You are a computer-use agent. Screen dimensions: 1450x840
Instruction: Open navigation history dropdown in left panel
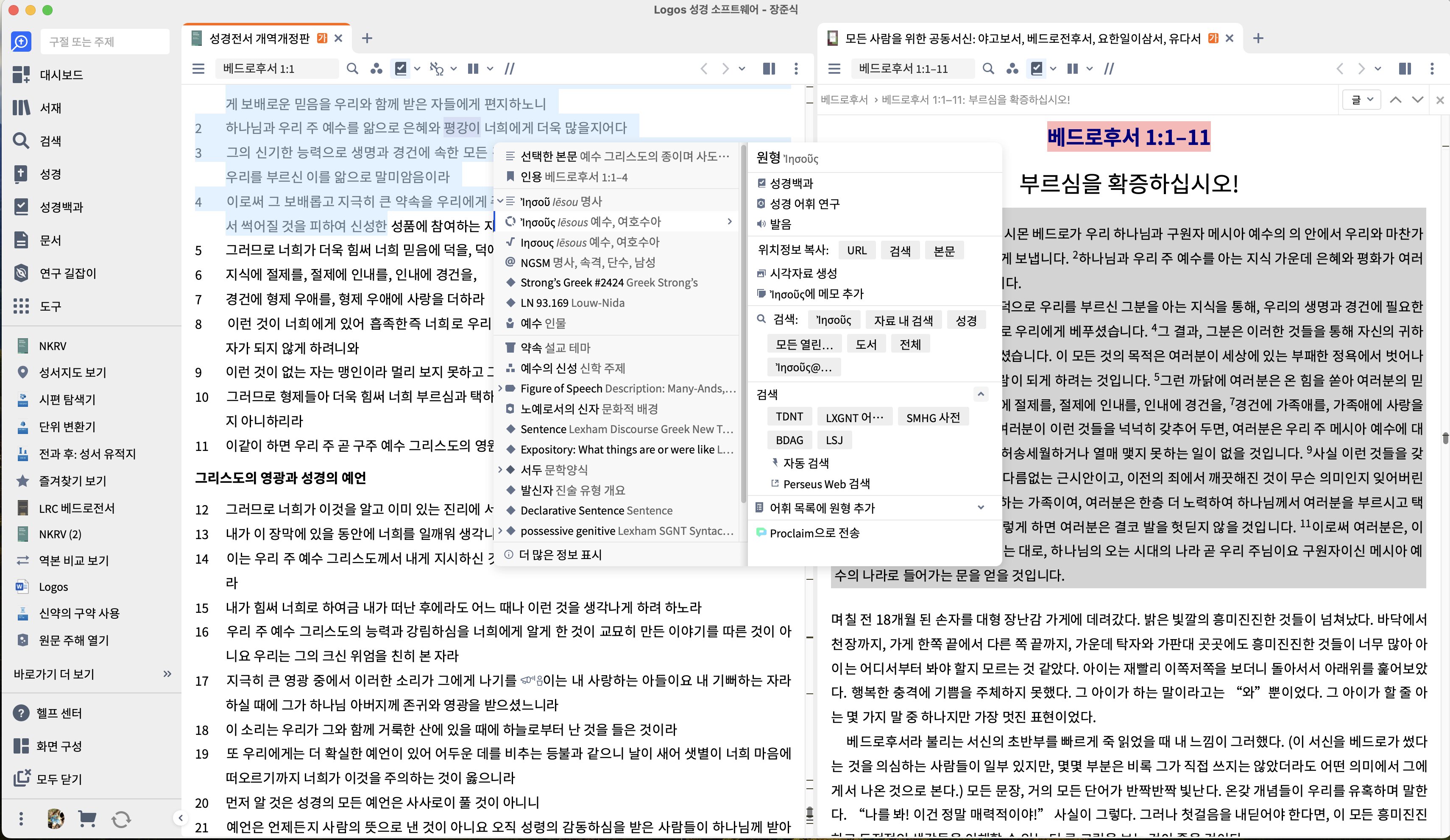point(742,69)
